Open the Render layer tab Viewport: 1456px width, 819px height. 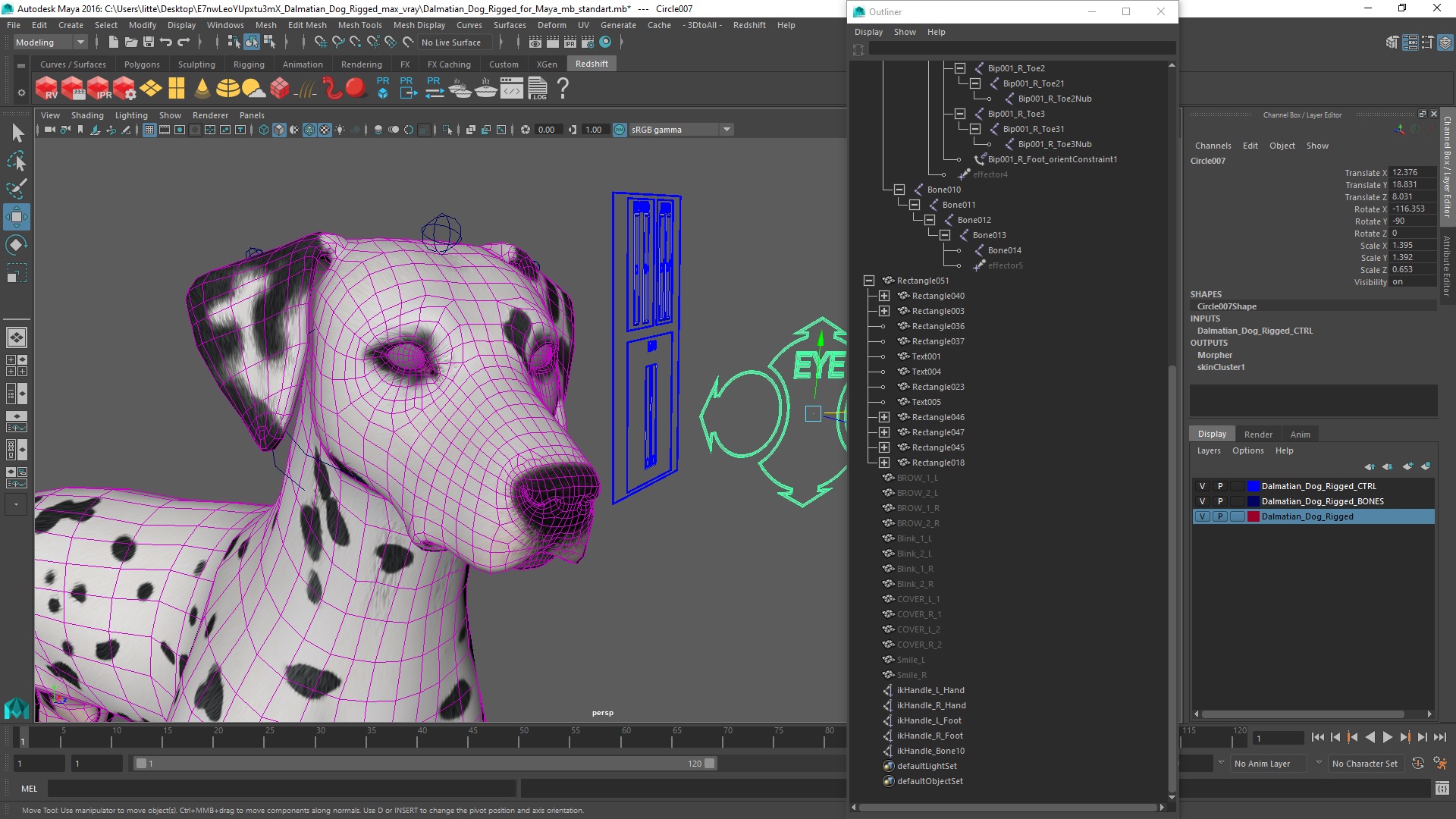pyautogui.click(x=1258, y=435)
